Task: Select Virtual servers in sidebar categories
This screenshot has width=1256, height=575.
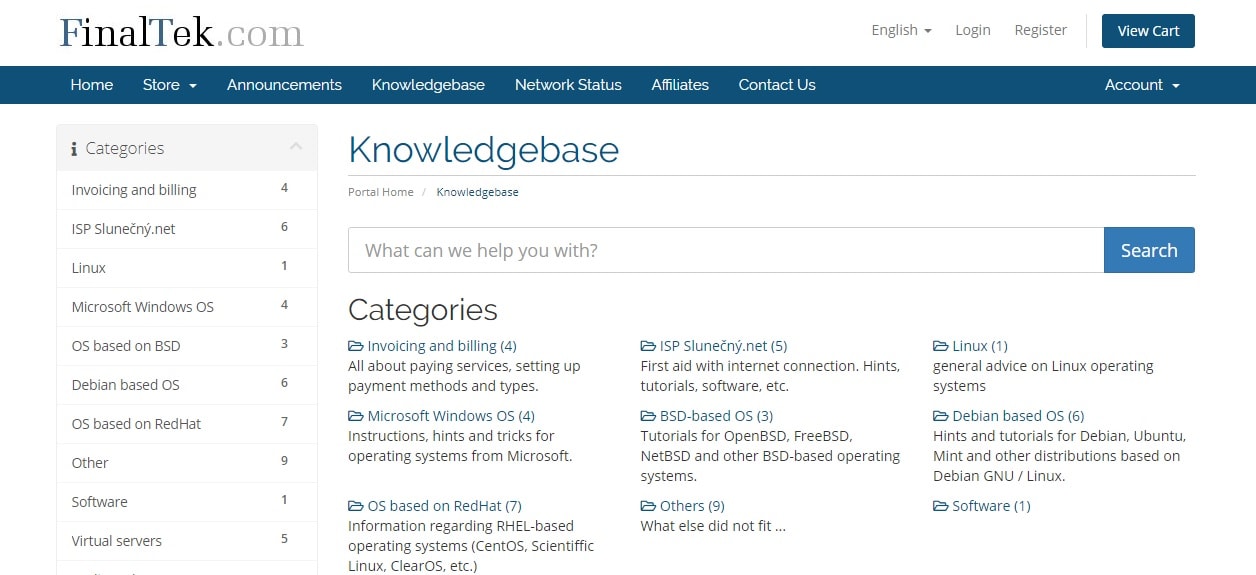Action: point(187,541)
